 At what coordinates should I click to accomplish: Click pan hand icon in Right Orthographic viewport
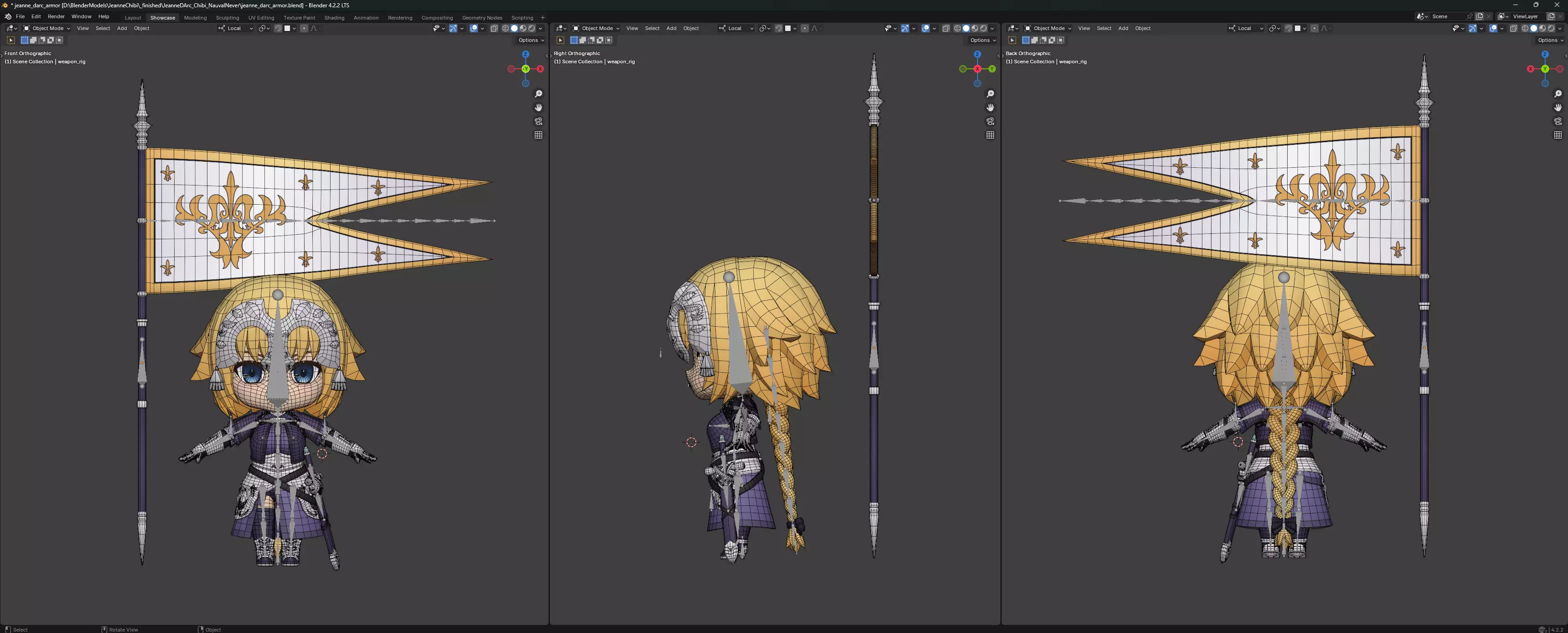[x=990, y=107]
